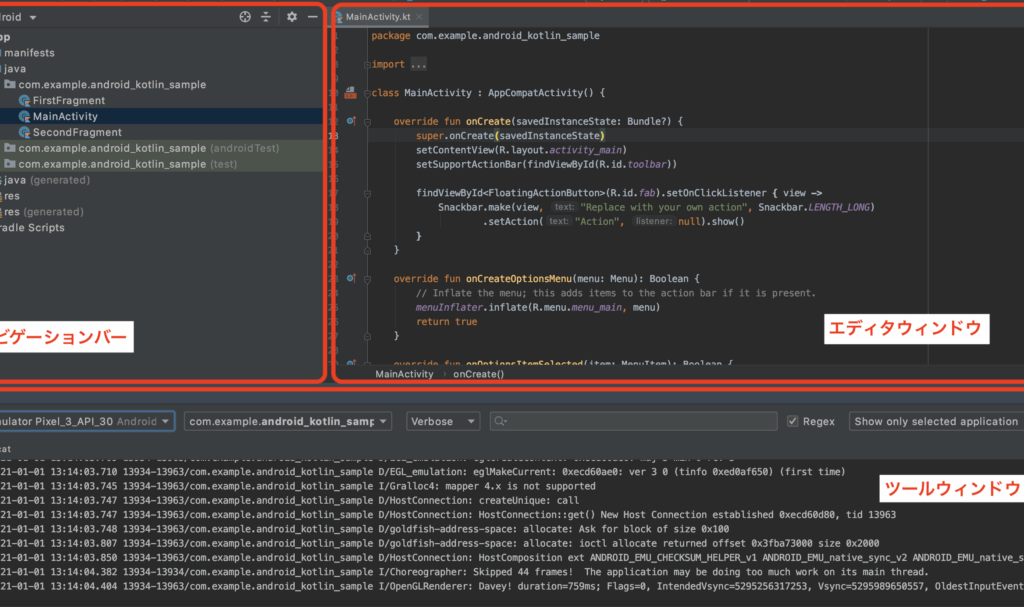The image size is (1024, 607).
Task: Toggle the Regex checkbox
Action: [793, 422]
